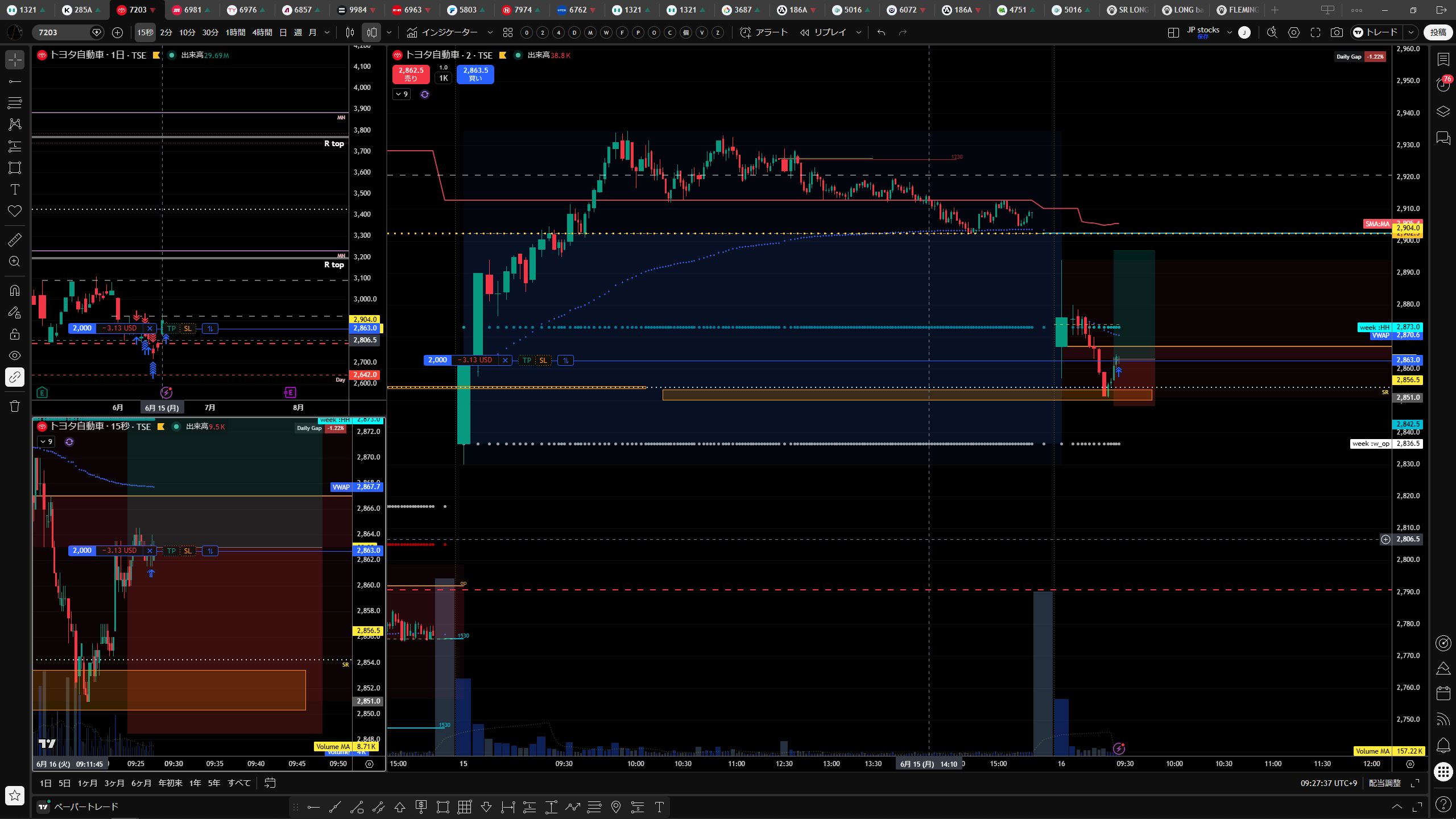Toggle magnet mode in left toolbar
The width and height of the screenshot is (1456, 819).
[x=15, y=291]
